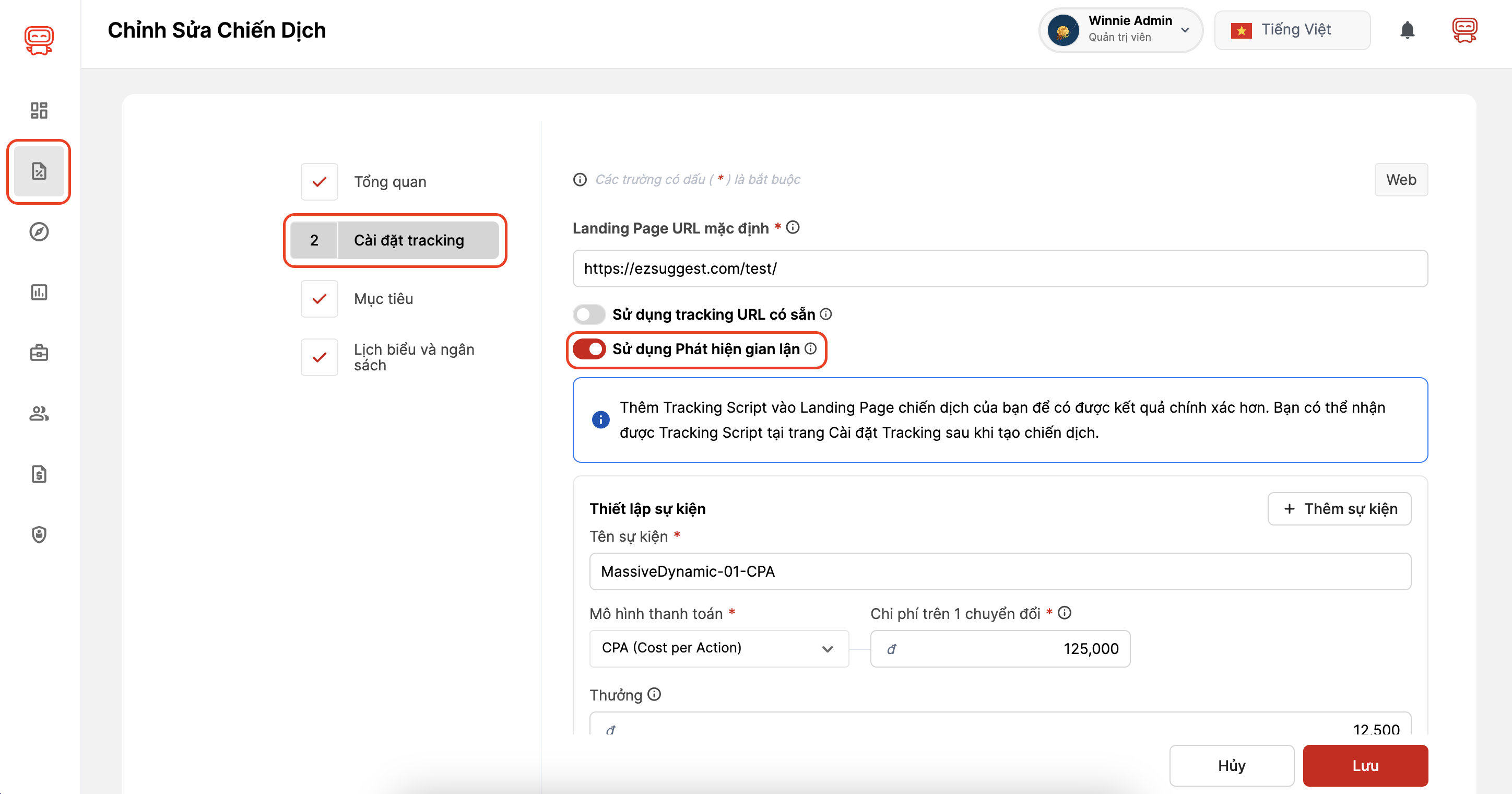
Task: Click the campaigns document icon in sidebar
Action: pyautogui.click(x=39, y=171)
